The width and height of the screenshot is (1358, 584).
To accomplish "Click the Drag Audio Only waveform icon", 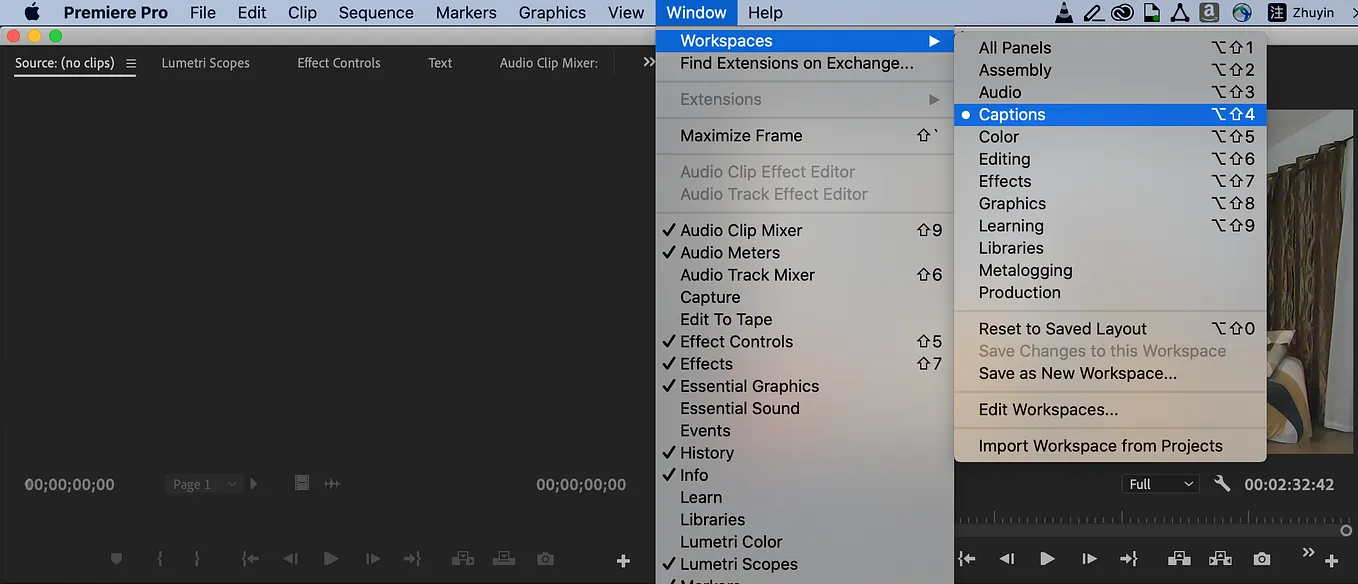I will tap(332, 484).
